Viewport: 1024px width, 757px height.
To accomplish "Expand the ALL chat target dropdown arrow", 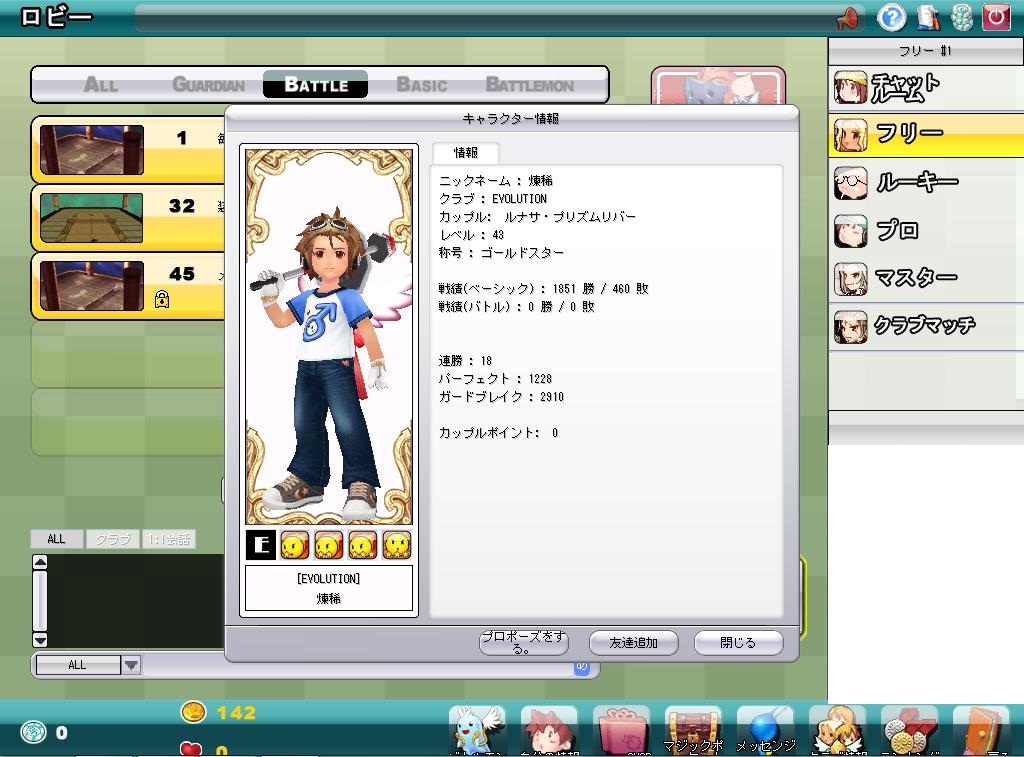I will tap(131, 665).
